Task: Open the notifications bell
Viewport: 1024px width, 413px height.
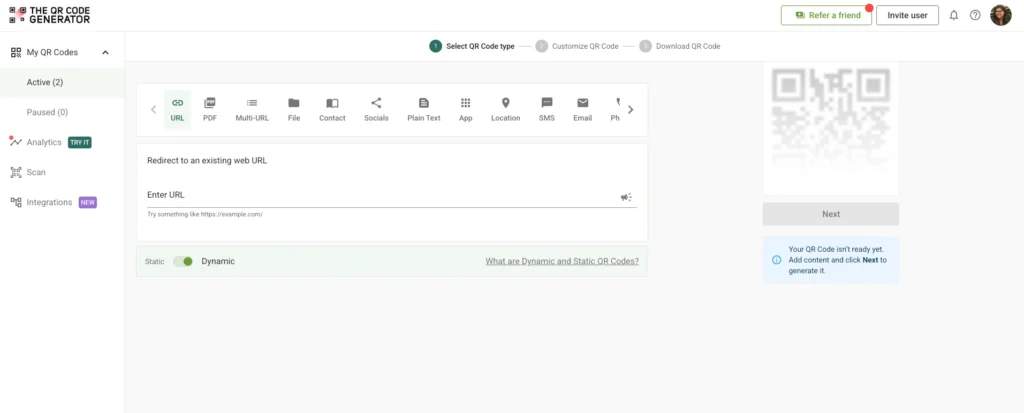Action: 953,15
